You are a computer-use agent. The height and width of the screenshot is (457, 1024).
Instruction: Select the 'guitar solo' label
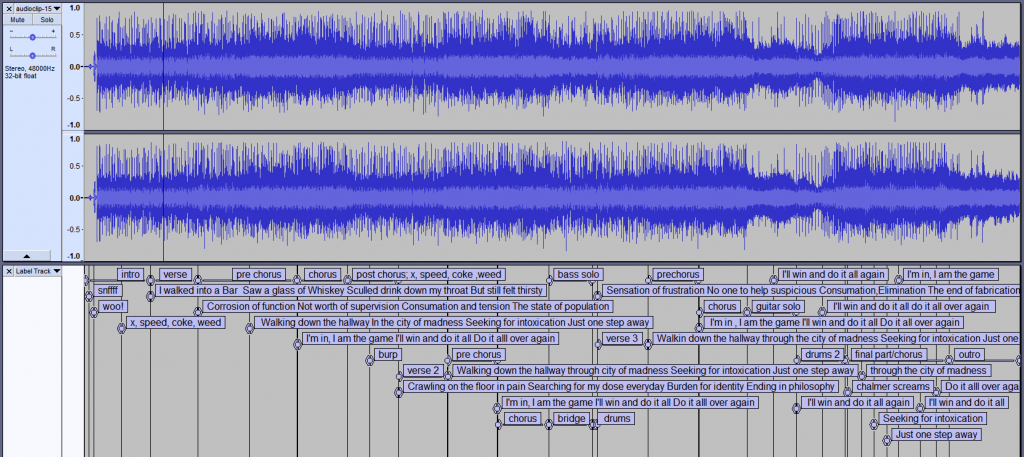point(778,306)
